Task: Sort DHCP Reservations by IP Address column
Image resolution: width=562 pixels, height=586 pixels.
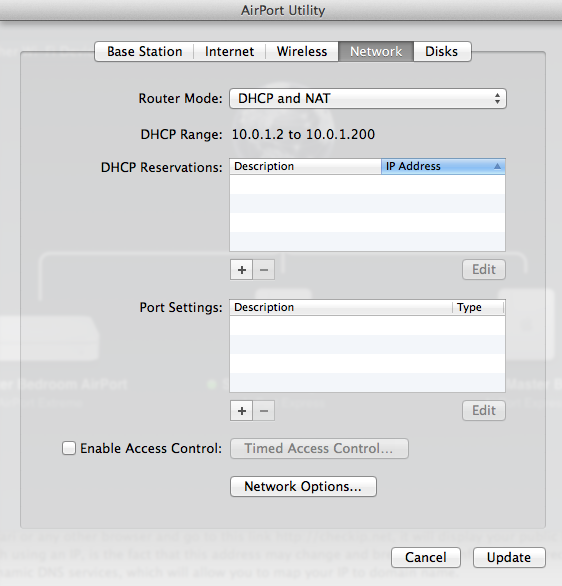Action: click(x=443, y=166)
